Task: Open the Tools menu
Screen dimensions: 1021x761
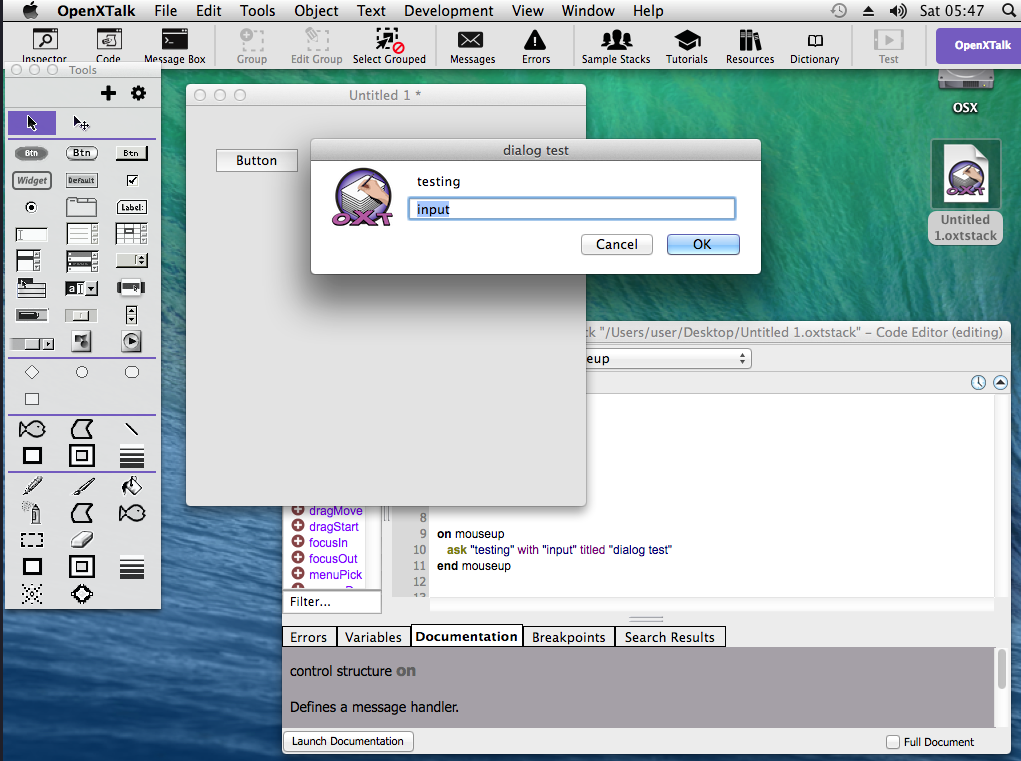Action: click(257, 11)
